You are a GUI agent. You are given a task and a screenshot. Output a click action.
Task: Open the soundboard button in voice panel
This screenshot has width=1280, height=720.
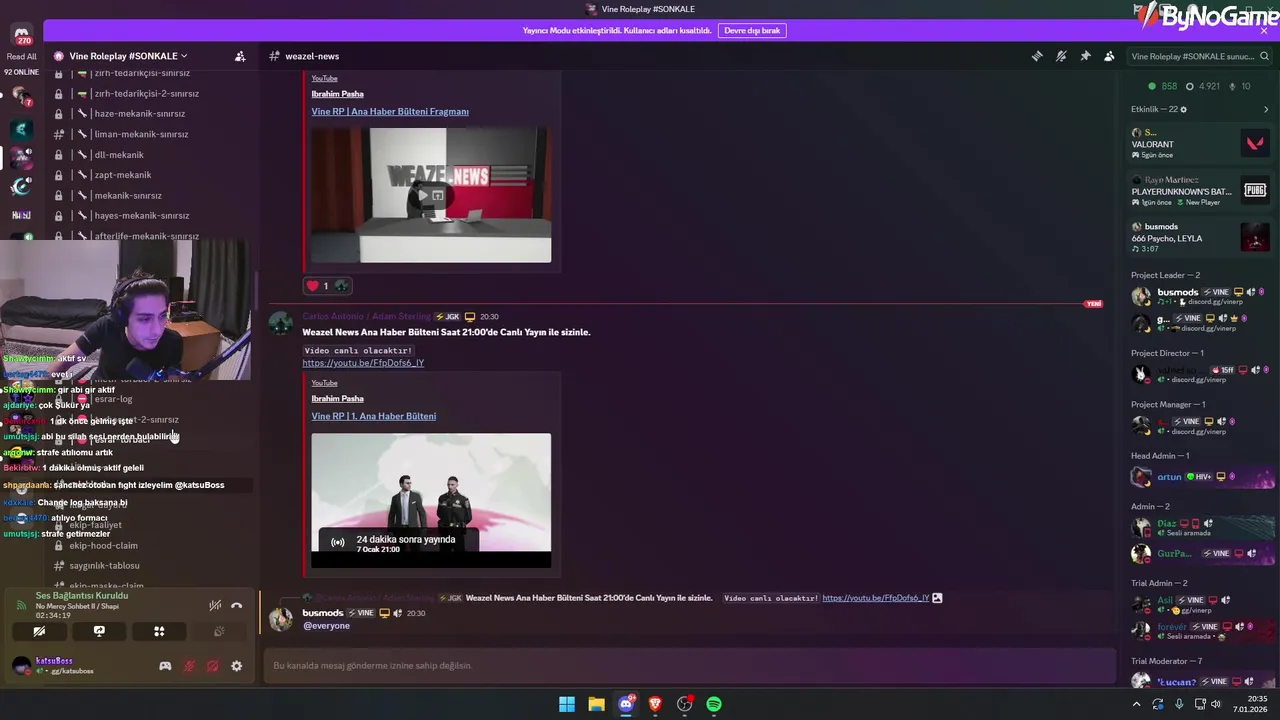coord(219,631)
